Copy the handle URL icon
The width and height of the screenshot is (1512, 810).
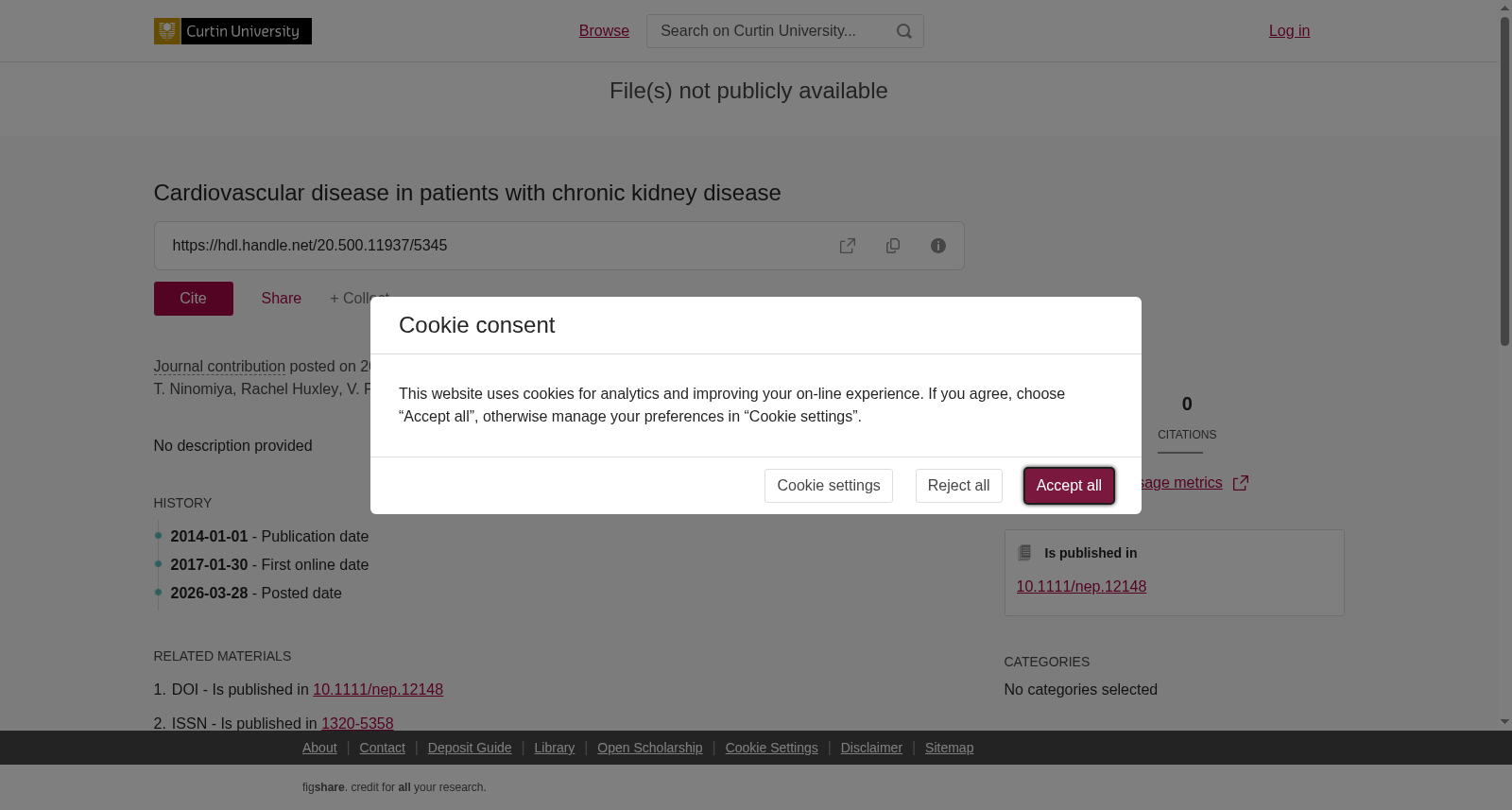893,246
